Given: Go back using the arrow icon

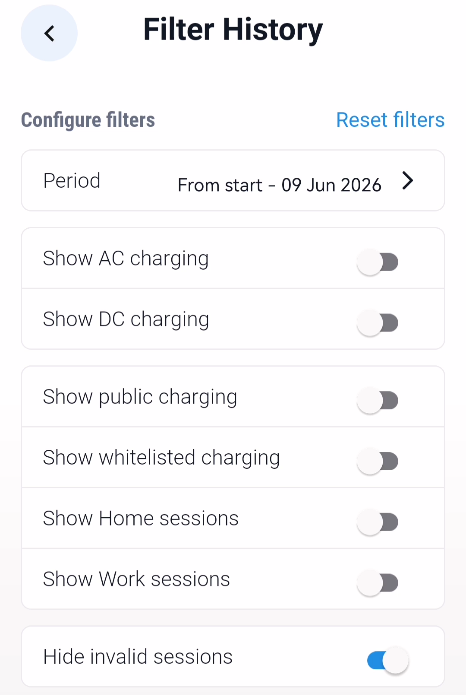Looking at the screenshot, I should point(49,33).
